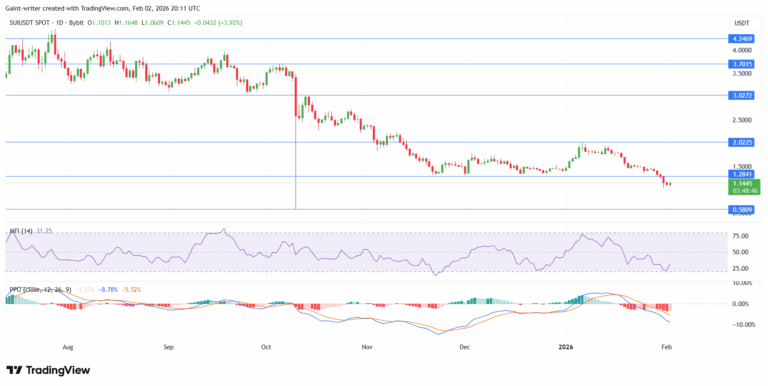Click the 0.00% PPO scale value
Image resolution: width=768 pixels, height=386 pixels.
click(740, 304)
